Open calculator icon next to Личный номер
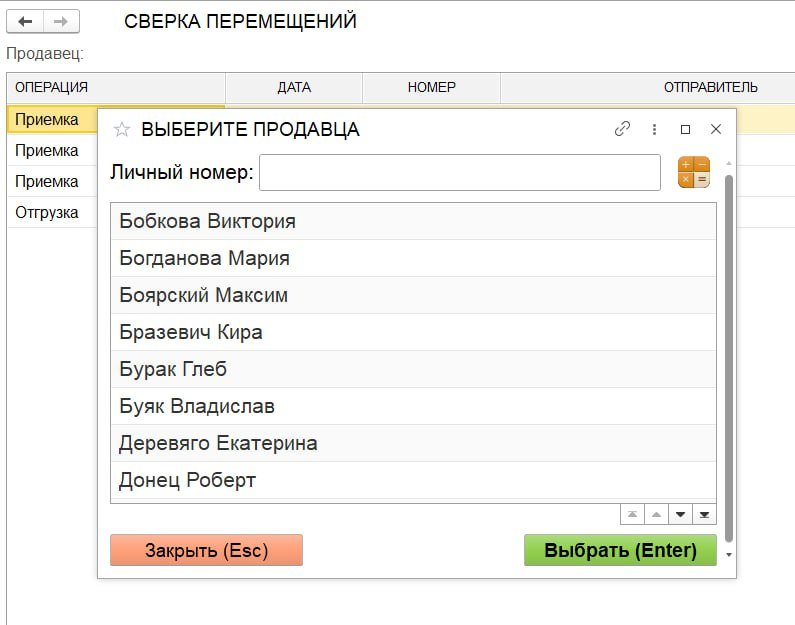 (693, 172)
